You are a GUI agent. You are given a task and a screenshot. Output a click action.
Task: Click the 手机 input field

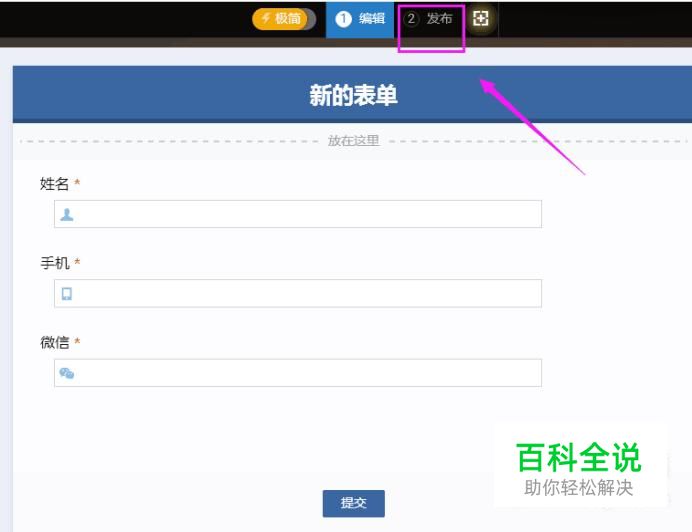tap(298, 293)
